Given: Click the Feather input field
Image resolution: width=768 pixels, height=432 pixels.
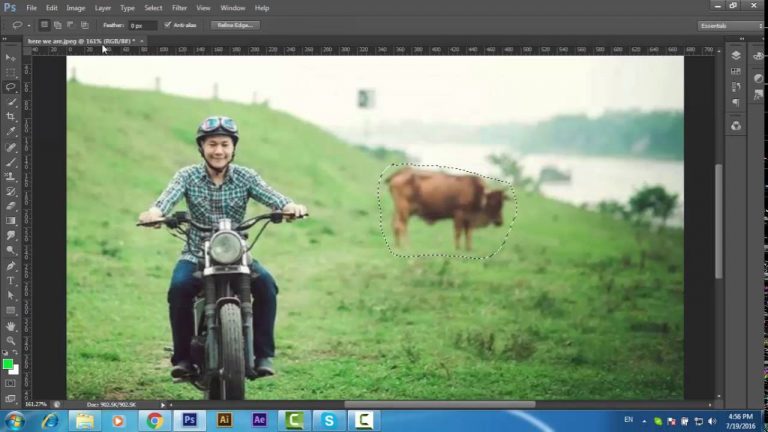Looking at the screenshot, I should 143,25.
